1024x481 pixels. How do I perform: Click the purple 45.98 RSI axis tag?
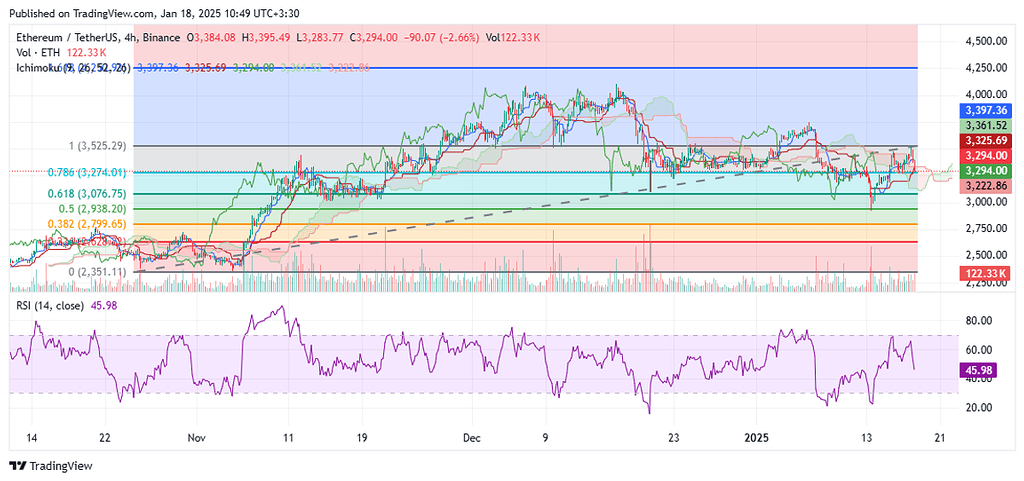[x=980, y=371]
